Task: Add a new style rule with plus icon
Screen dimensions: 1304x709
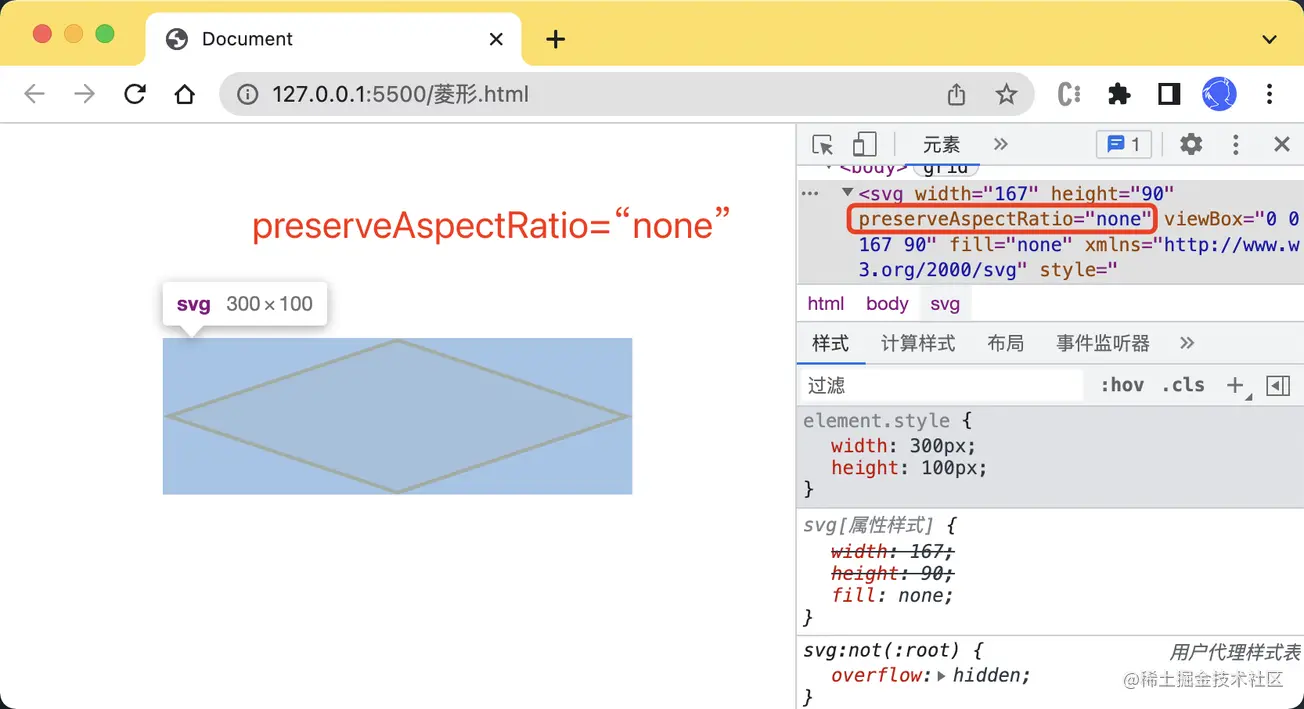Action: tap(1234, 384)
